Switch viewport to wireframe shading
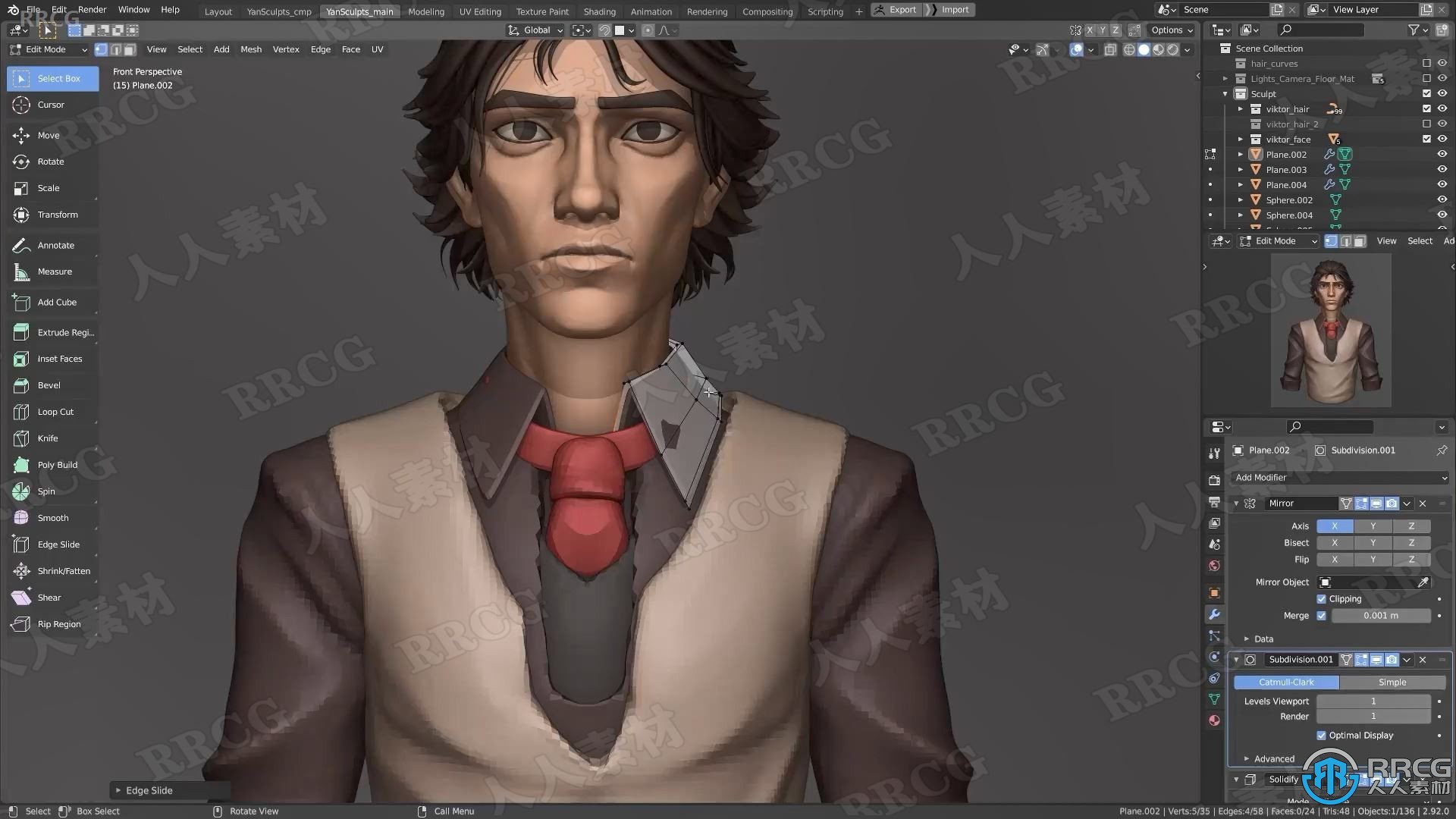 tap(1129, 49)
